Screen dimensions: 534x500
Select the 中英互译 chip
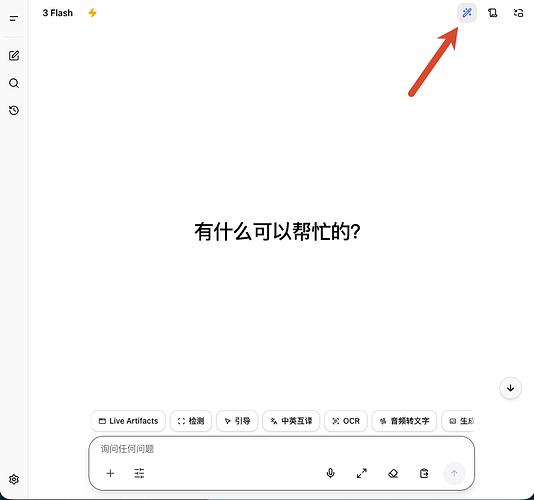291,421
